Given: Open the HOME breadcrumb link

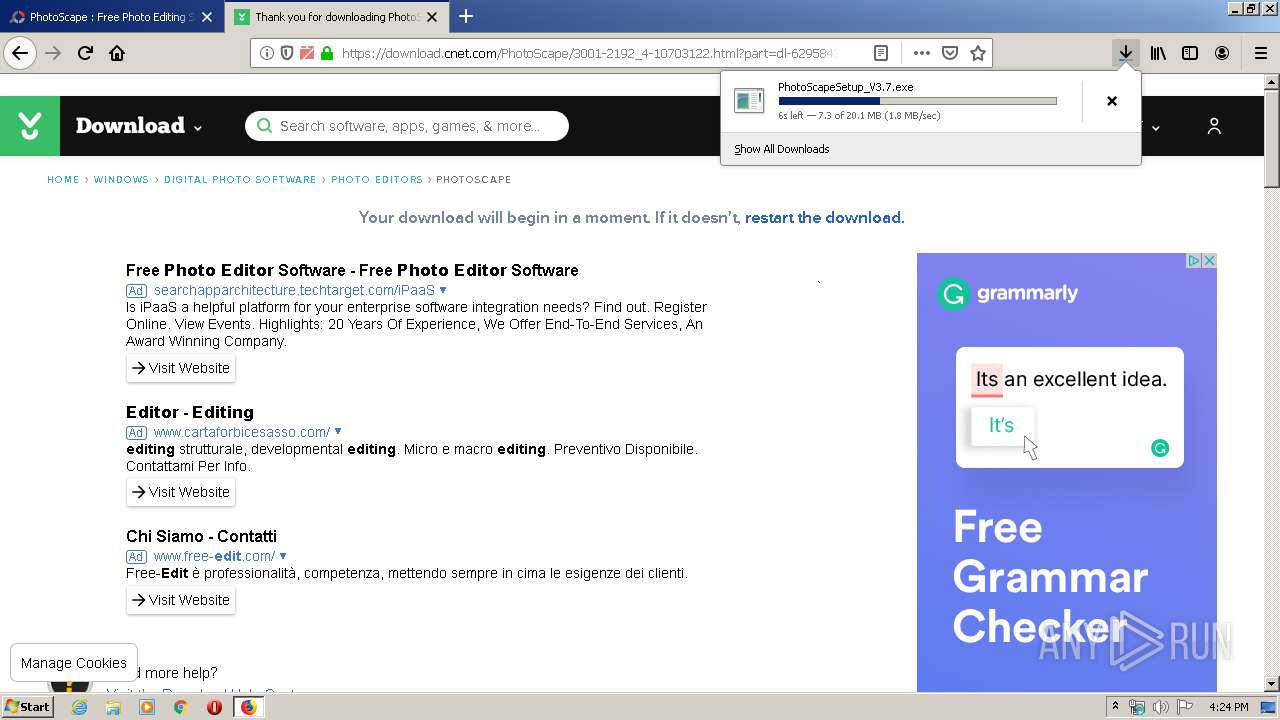Looking at the screenshot, I should pos(63,180).
